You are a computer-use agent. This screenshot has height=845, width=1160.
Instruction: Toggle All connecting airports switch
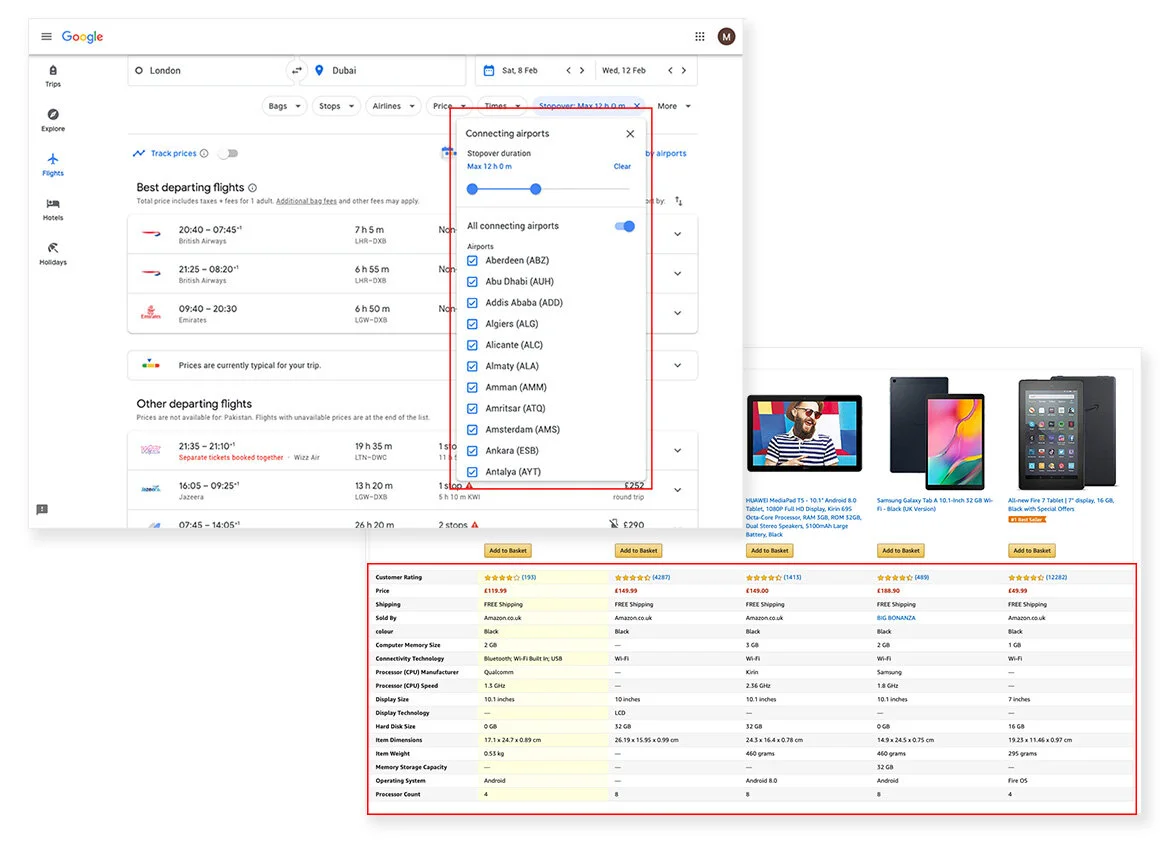[625, 226]
